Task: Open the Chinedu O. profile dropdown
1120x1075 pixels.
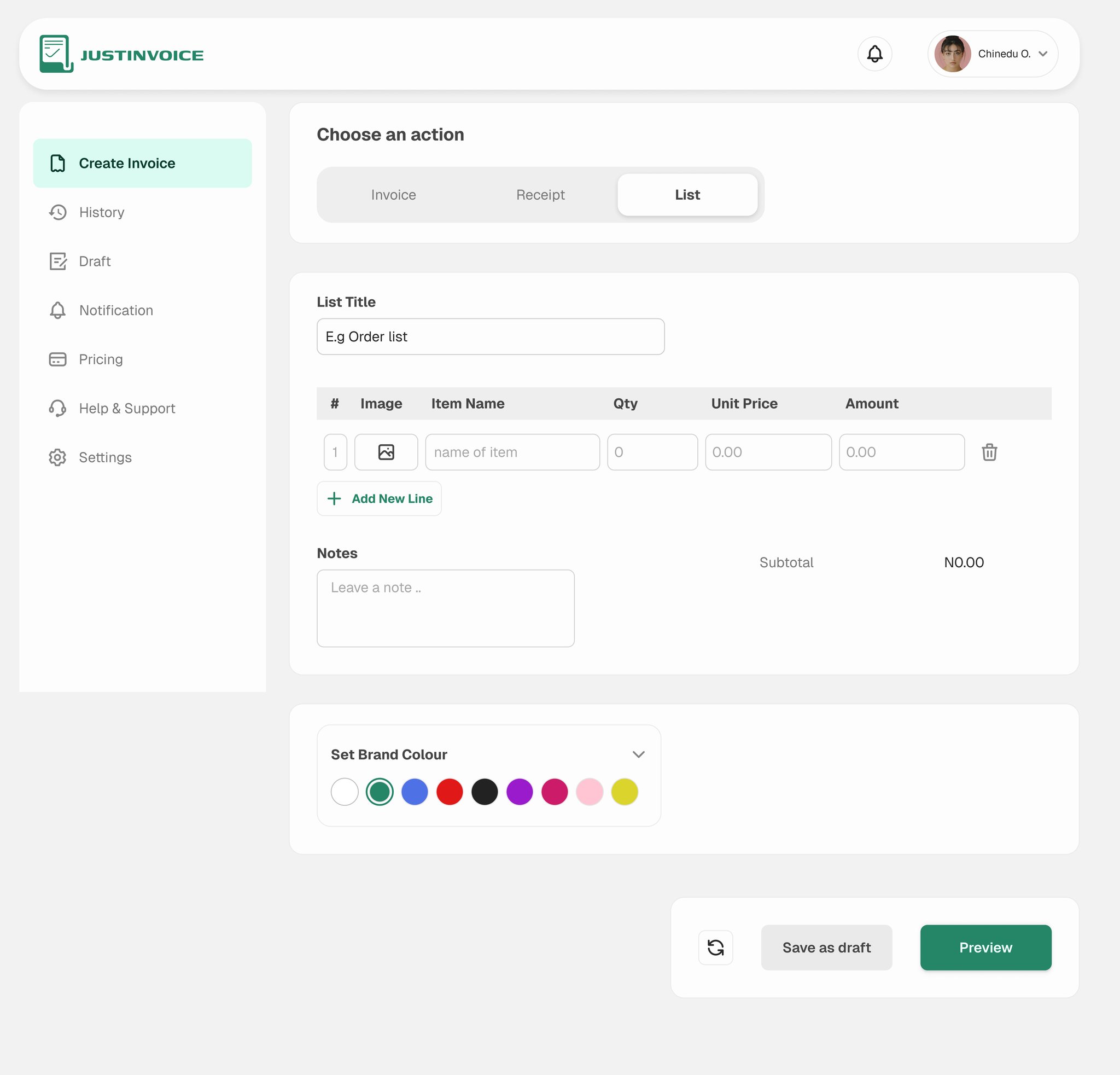Action: coord(993,54)
